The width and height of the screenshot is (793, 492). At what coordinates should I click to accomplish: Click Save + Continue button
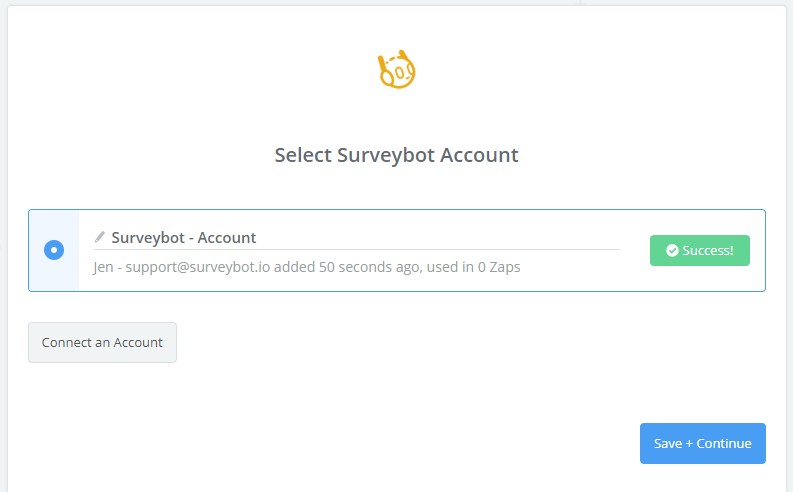pos(702,443)
